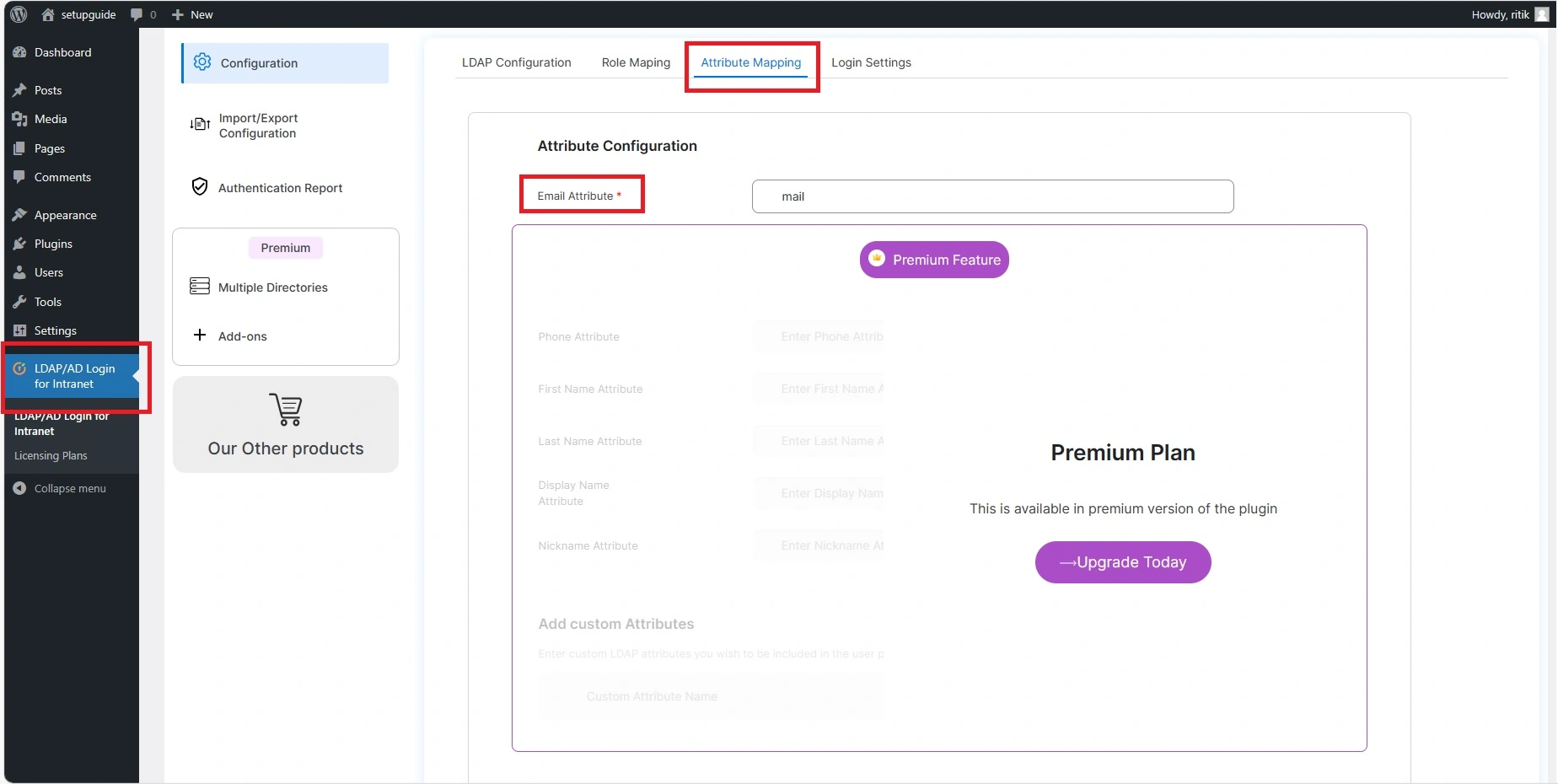Select the Configuration section
The image size is (1558, 784).
tap(285, 63)
